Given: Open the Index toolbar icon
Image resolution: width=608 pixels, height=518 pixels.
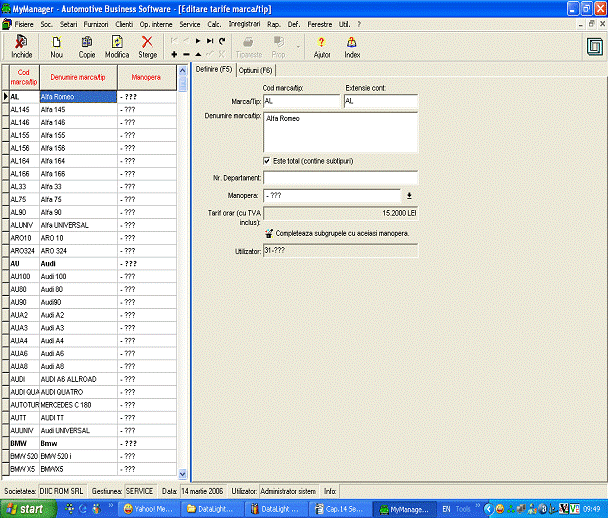Looking at the screenshot, I should coord(352,46).
